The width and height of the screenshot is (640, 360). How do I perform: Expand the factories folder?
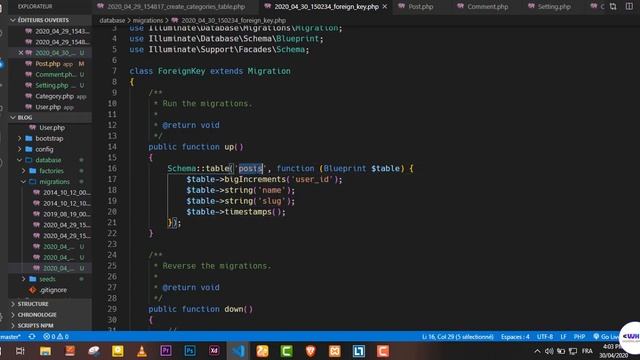[51, 171]
